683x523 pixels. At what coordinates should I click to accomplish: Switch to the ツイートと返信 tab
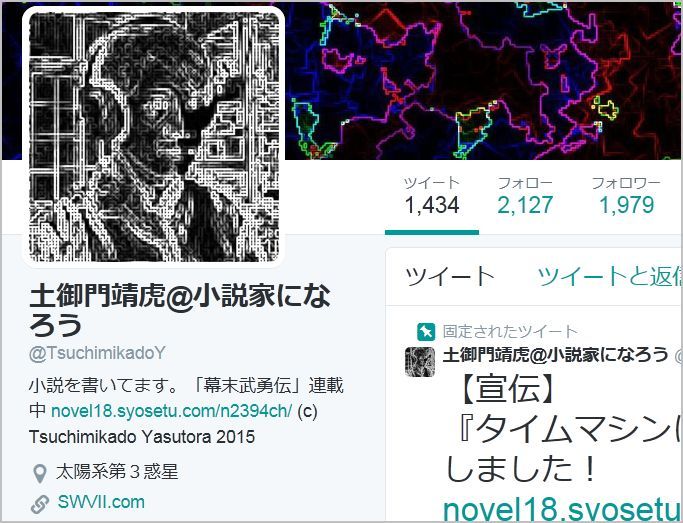(609, 277)
